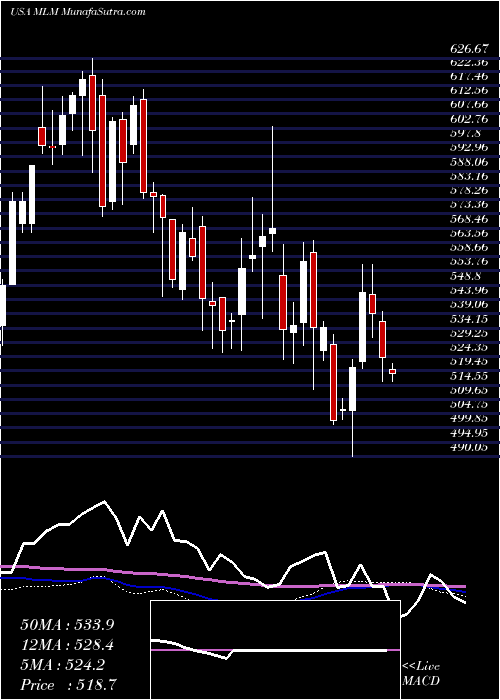Viewport: 500px width, 700px height.
Task: Click the 539.06 price axis label
Action: (470, 305)
